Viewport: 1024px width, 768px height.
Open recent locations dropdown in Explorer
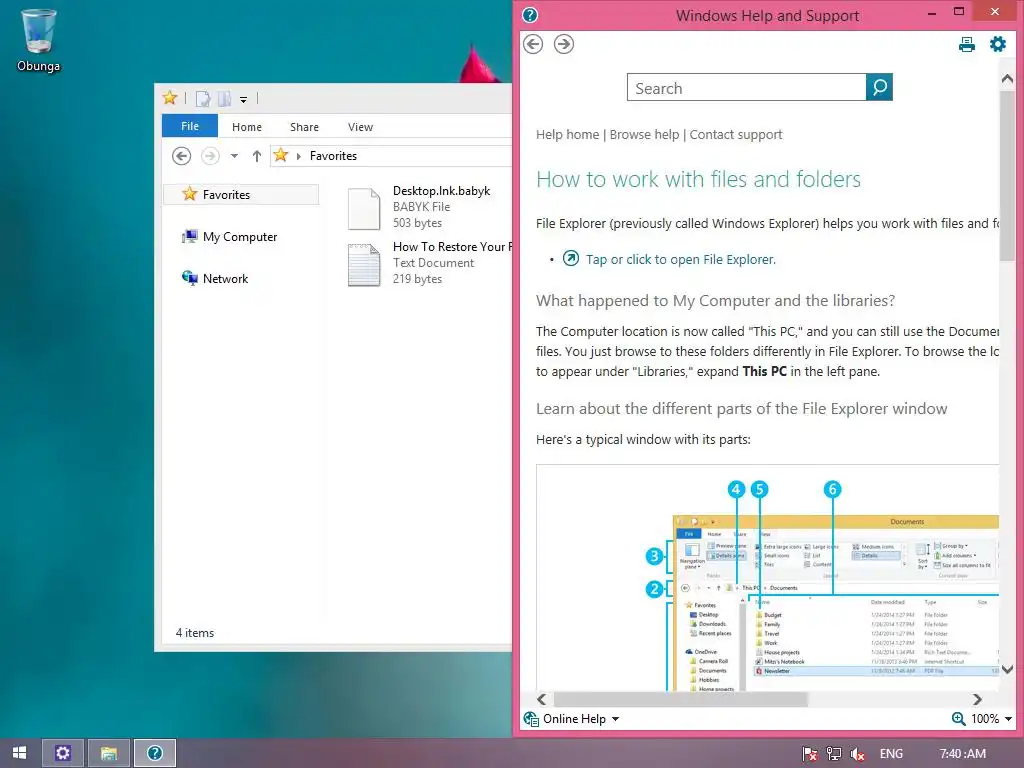point(234,156)
